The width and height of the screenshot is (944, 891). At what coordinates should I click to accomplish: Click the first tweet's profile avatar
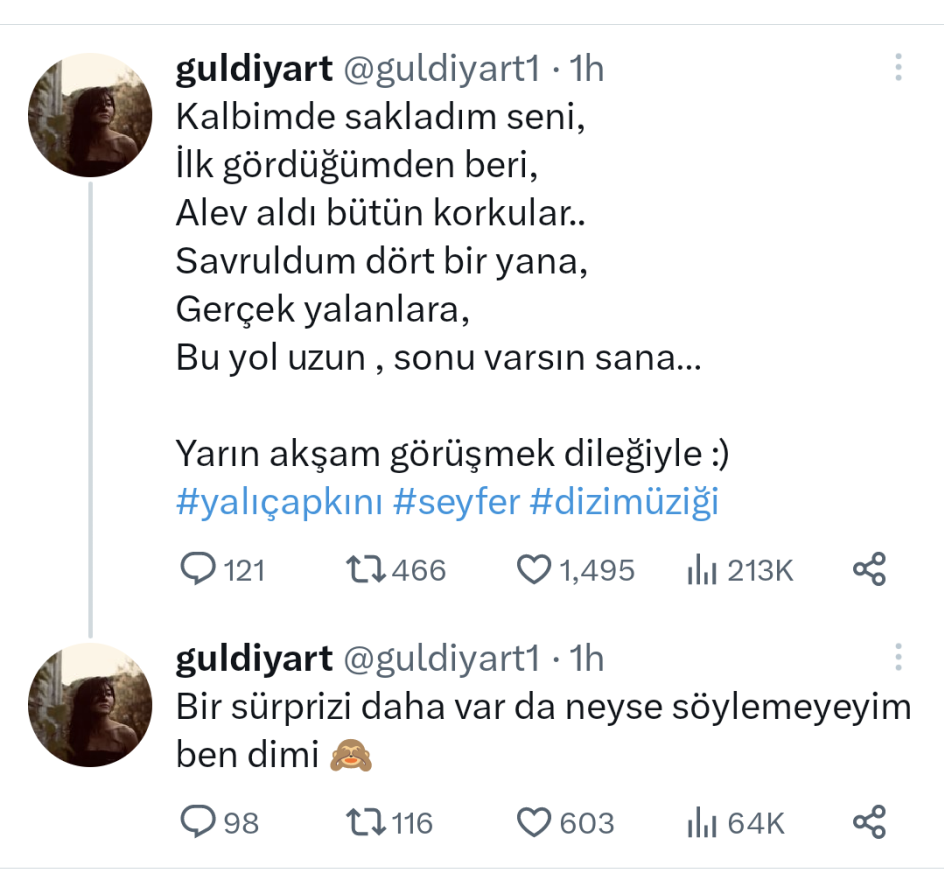[x=90, y=115]
